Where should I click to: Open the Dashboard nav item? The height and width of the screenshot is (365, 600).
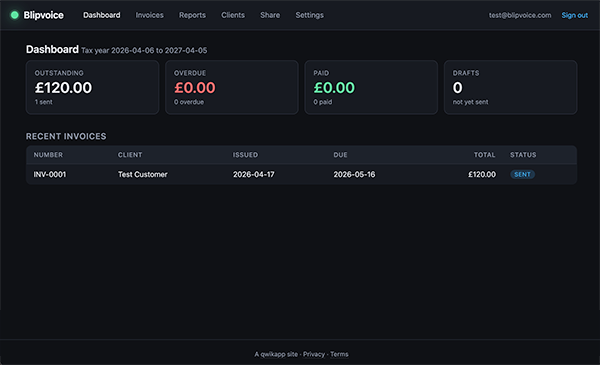click(102, 15)
